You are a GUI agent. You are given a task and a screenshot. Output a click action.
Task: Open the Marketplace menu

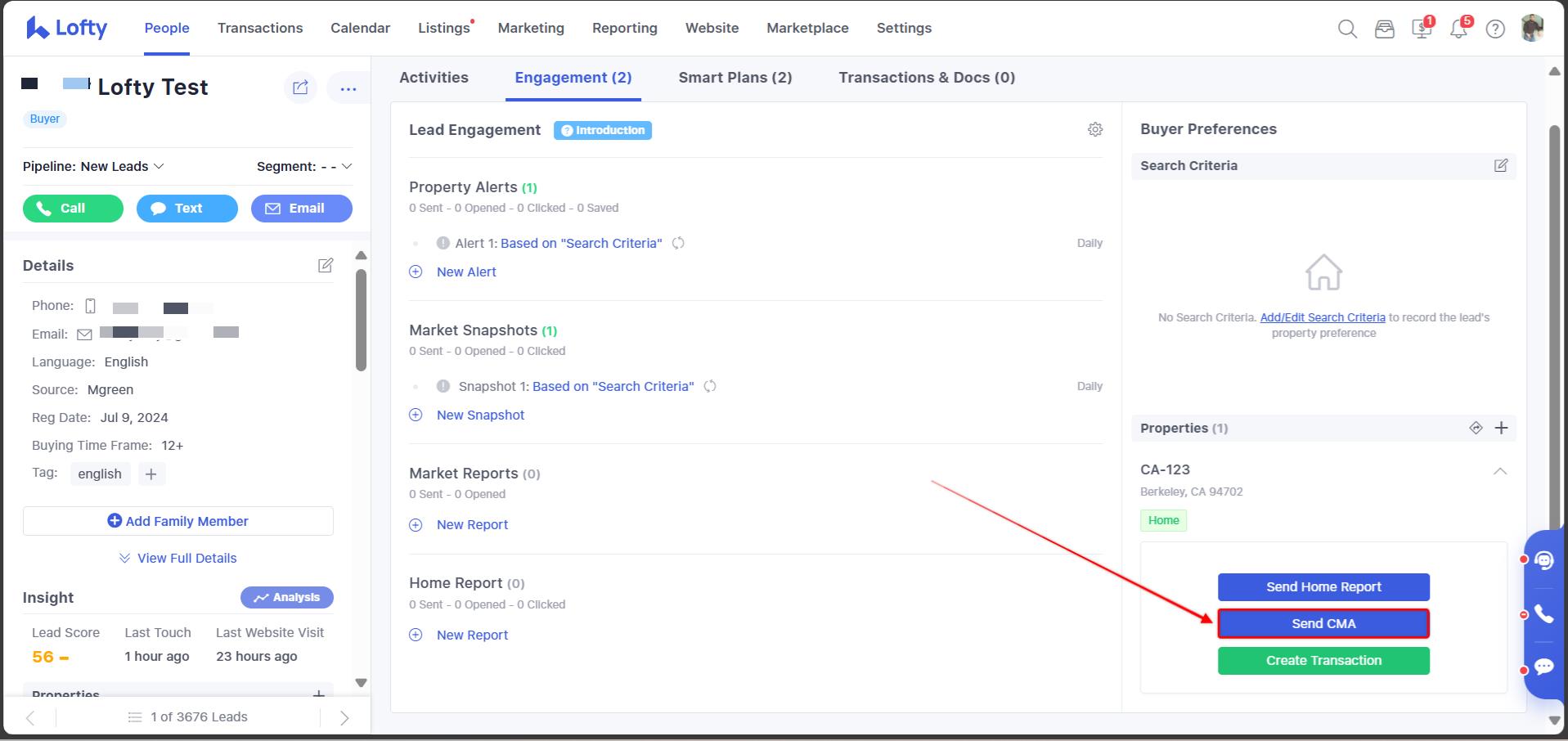coord(807,28)
